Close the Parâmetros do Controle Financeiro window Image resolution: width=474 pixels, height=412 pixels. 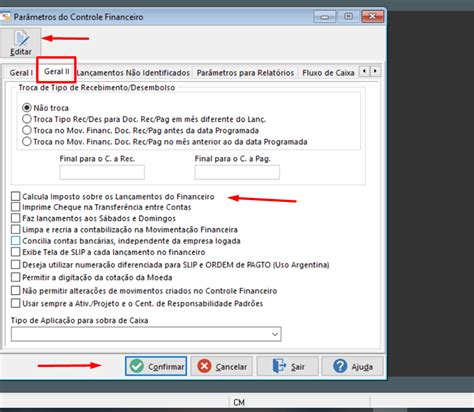tap(373, 17)
